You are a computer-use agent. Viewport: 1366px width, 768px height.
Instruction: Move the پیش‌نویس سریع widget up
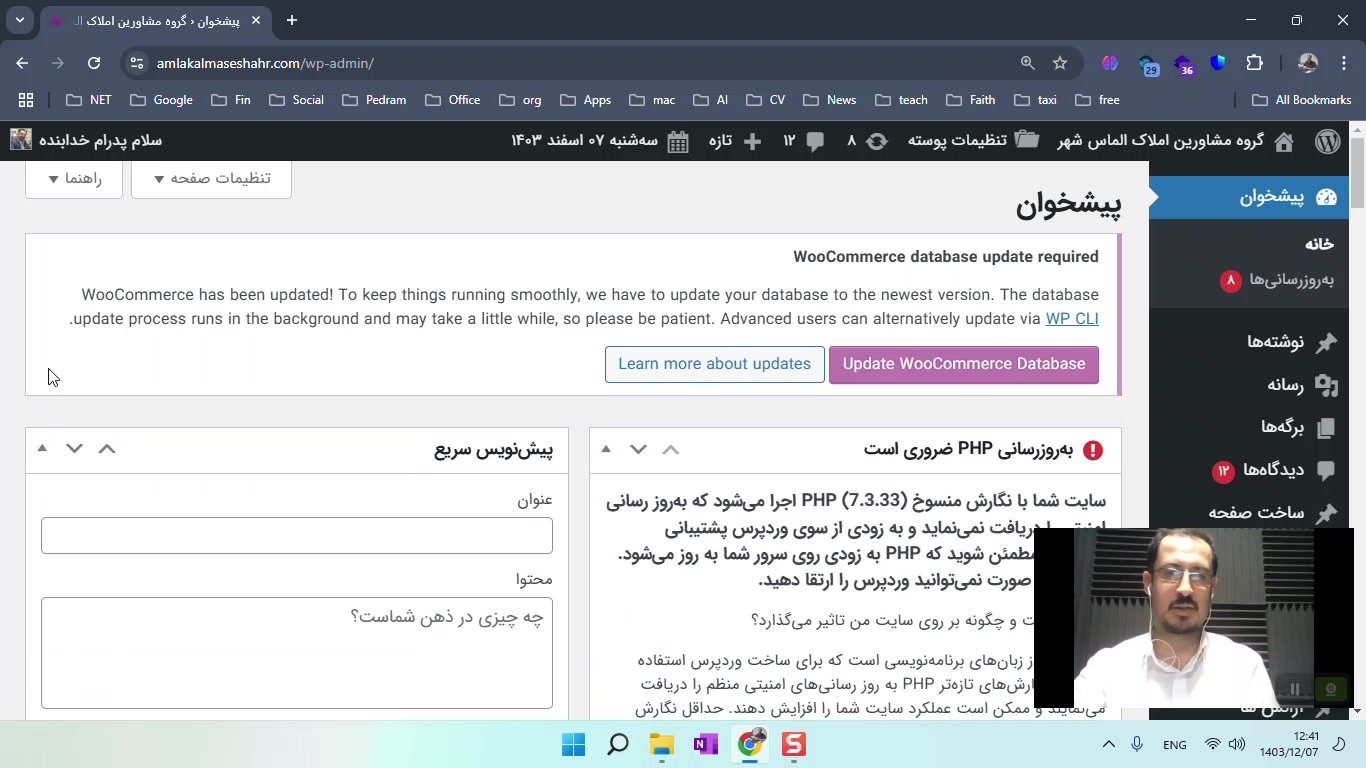click(107, 448)
